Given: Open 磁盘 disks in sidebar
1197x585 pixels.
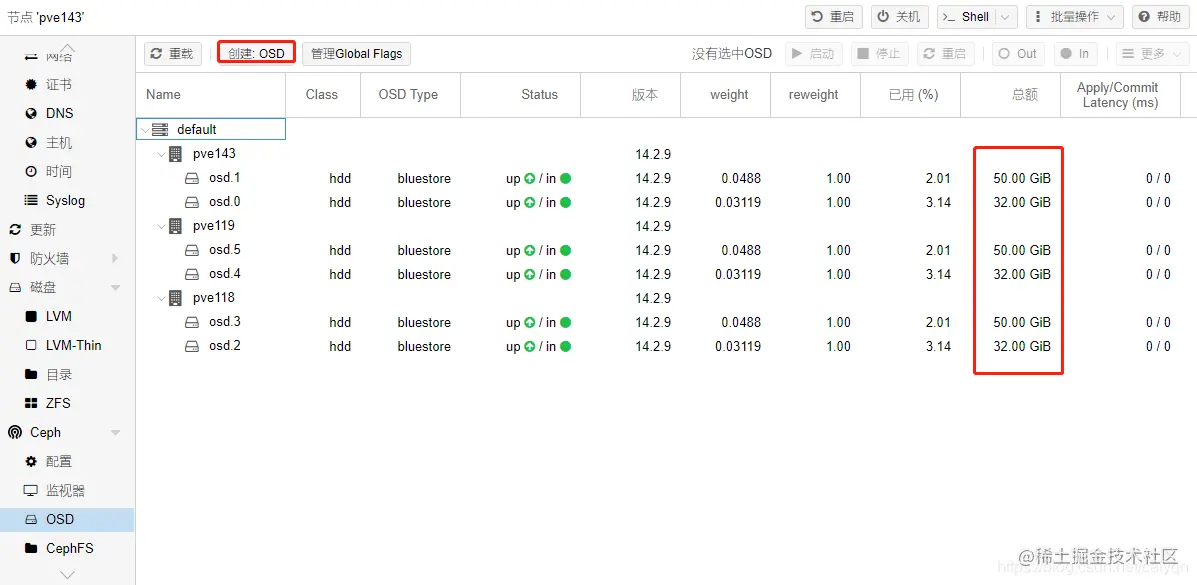Looking at the screenshot, I should tap(67, 288).
